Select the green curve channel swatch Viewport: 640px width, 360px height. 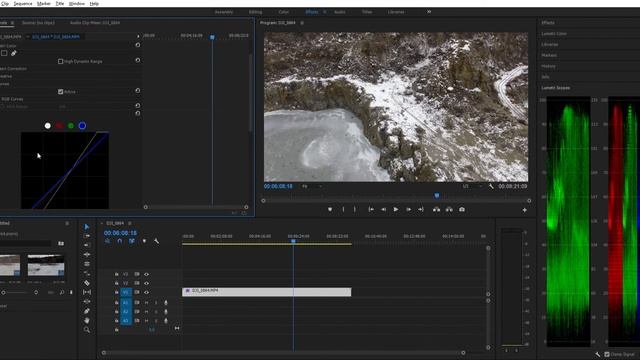point(71,126)
